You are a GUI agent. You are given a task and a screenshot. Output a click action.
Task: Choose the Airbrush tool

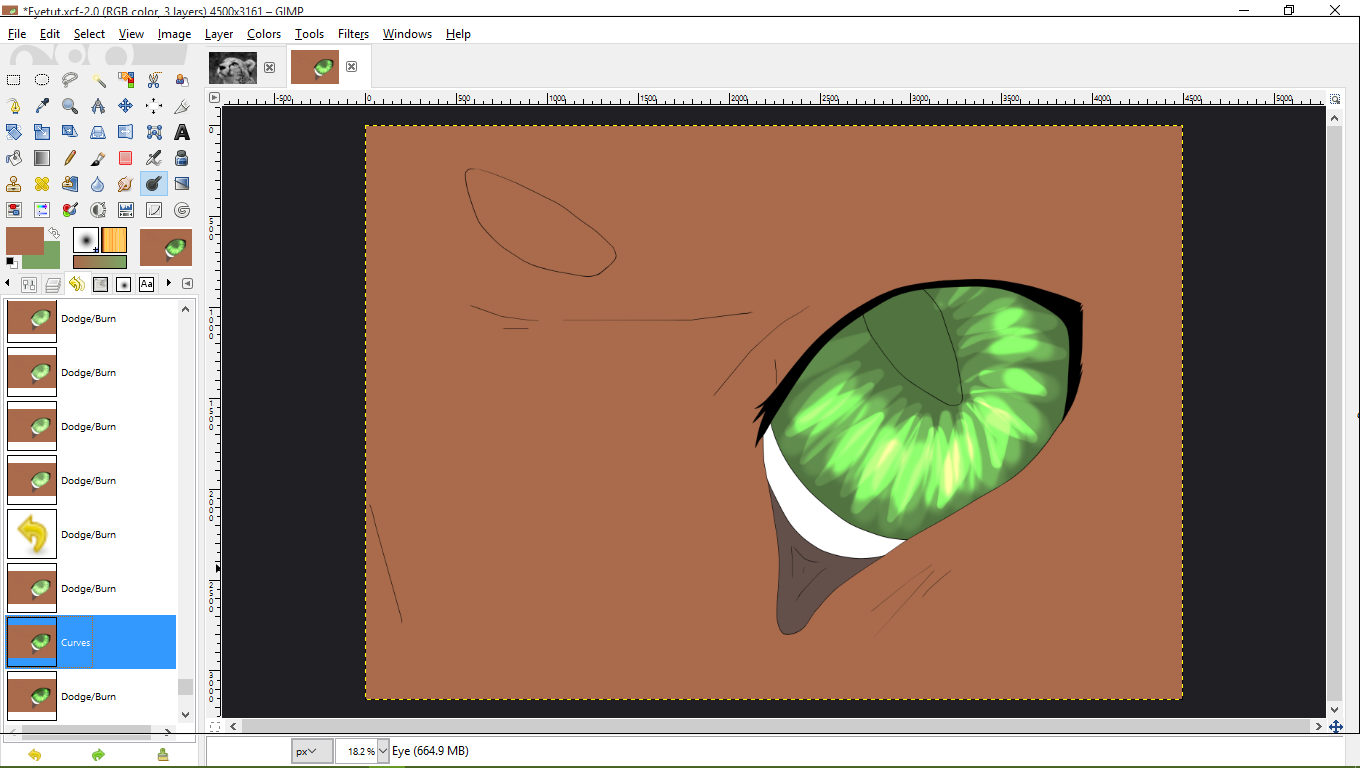coord(154,158)
